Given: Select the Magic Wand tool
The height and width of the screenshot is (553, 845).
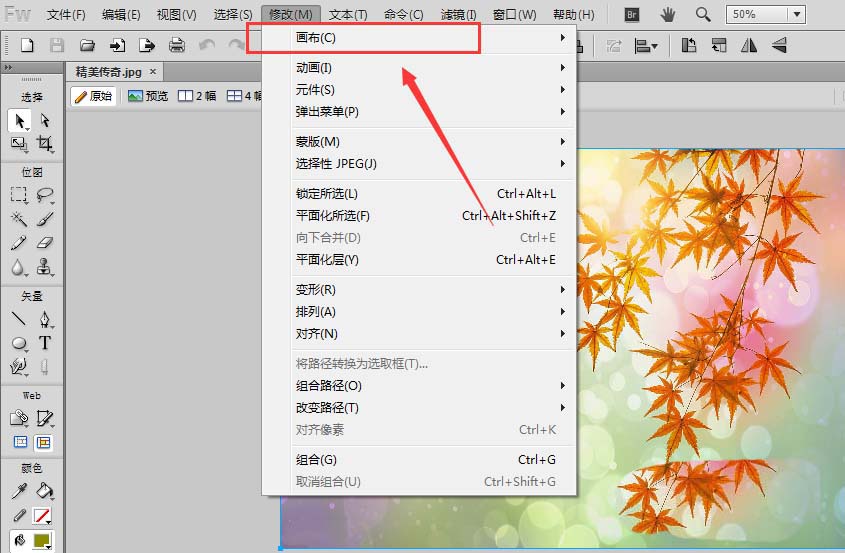Looking at the screenshot, I should pos(19,219).
